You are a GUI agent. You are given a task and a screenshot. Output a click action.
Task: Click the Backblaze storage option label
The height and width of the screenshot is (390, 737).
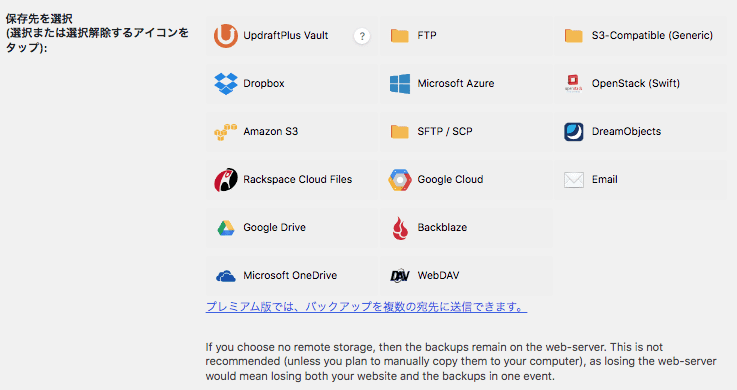click(442, 227)
